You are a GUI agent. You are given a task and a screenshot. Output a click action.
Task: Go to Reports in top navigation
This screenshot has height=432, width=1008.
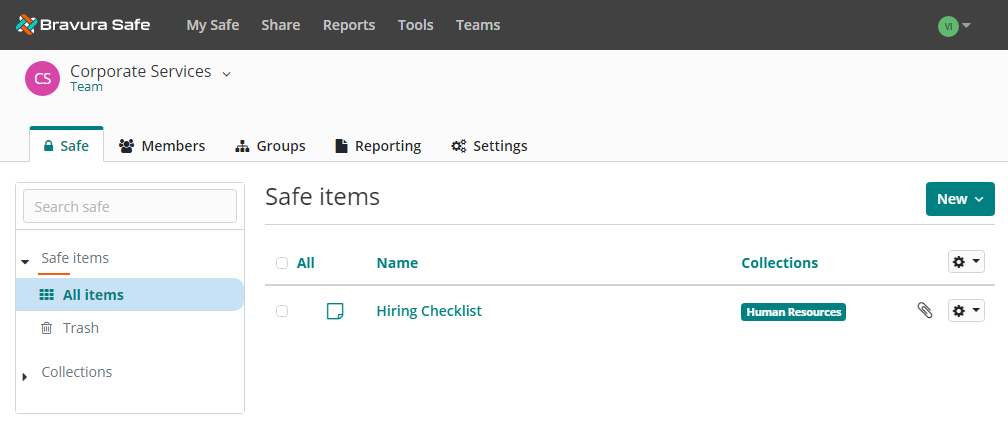[349, 25]
